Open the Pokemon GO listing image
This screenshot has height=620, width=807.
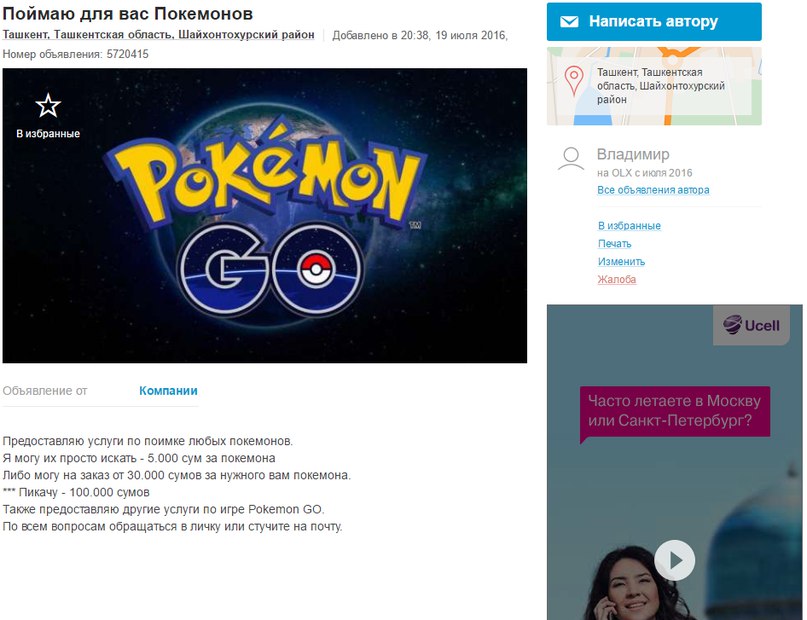click(265, 216)
